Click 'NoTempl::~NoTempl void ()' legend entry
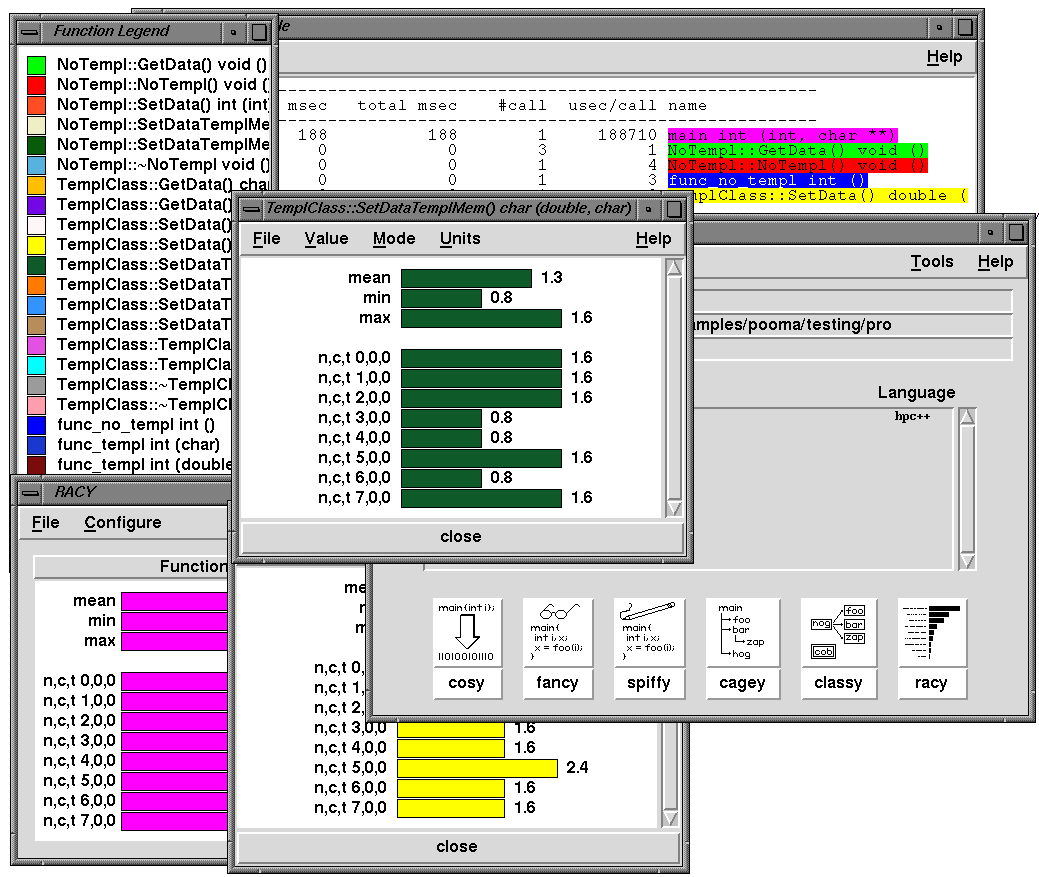Viewport: 1039px width, 877px height. [x=164, y=165]
